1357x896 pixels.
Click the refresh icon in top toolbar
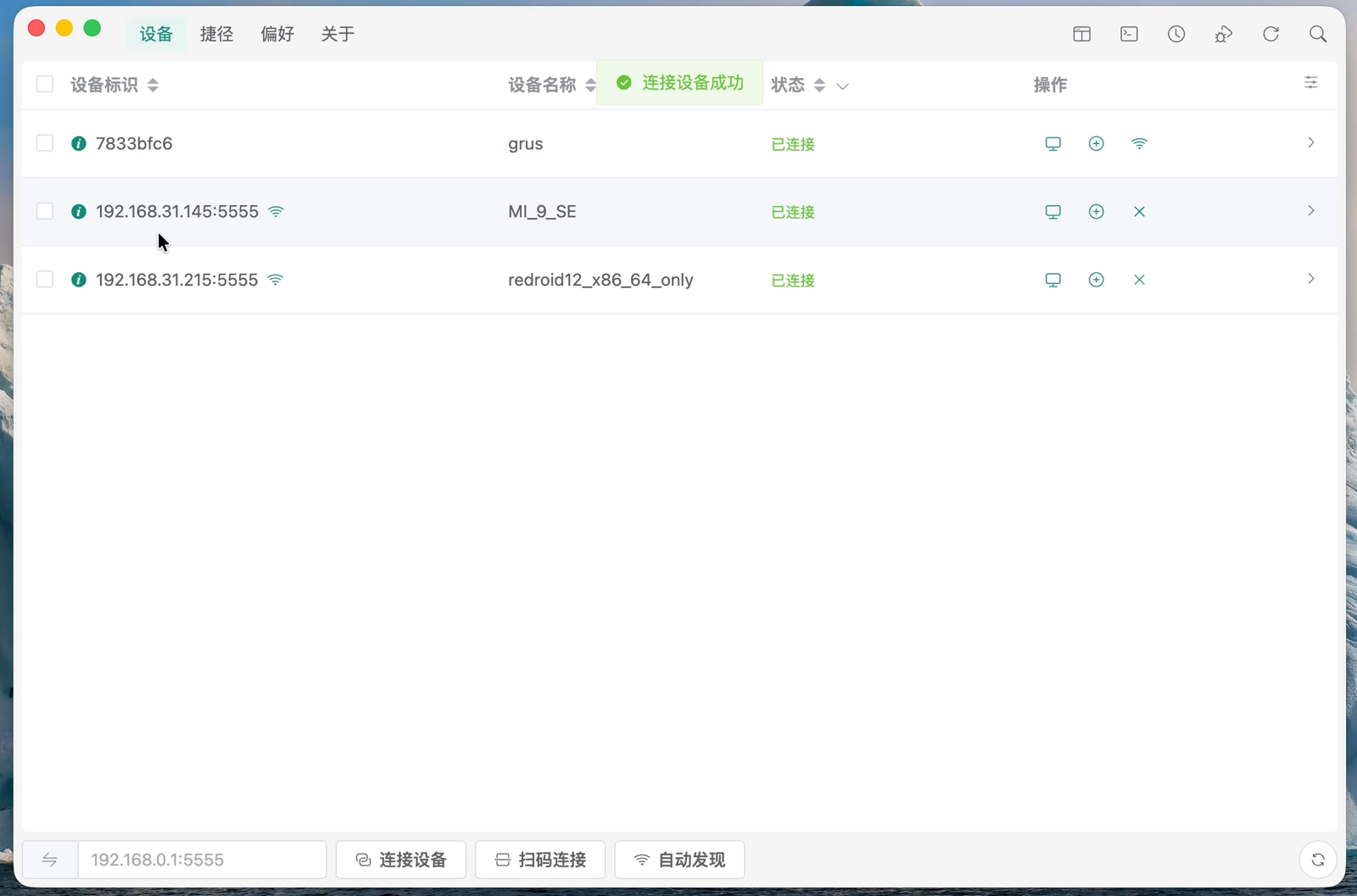(1270, 34)
